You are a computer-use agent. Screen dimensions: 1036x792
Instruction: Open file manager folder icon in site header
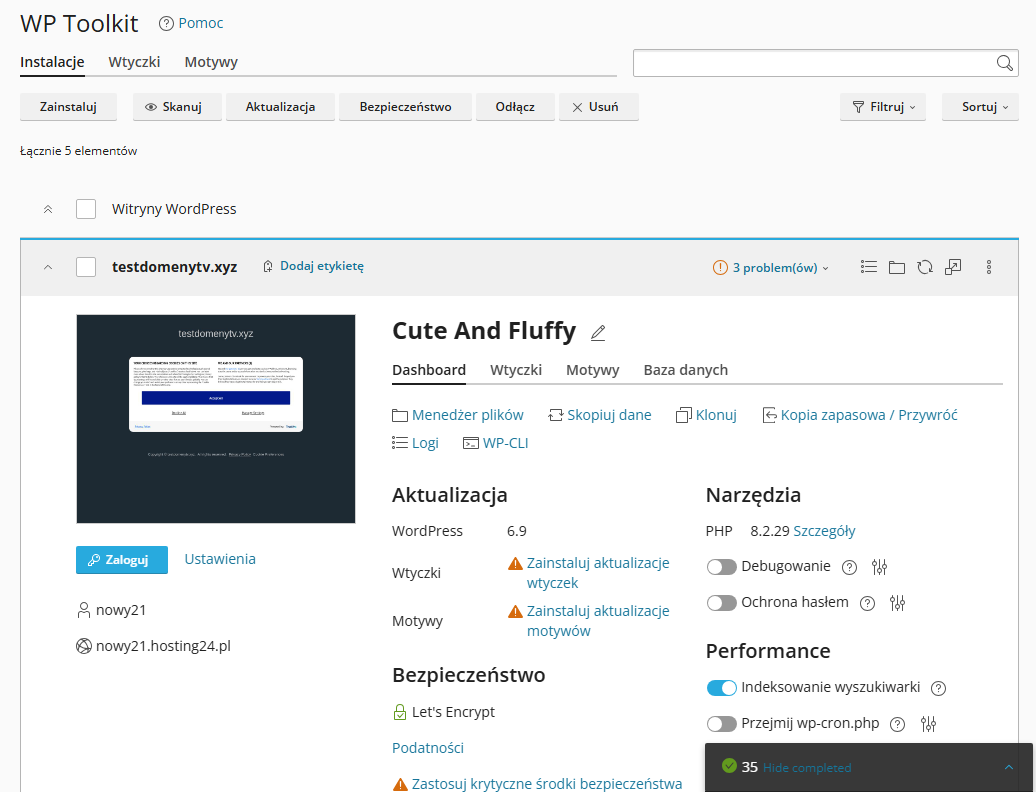[897, 267]
